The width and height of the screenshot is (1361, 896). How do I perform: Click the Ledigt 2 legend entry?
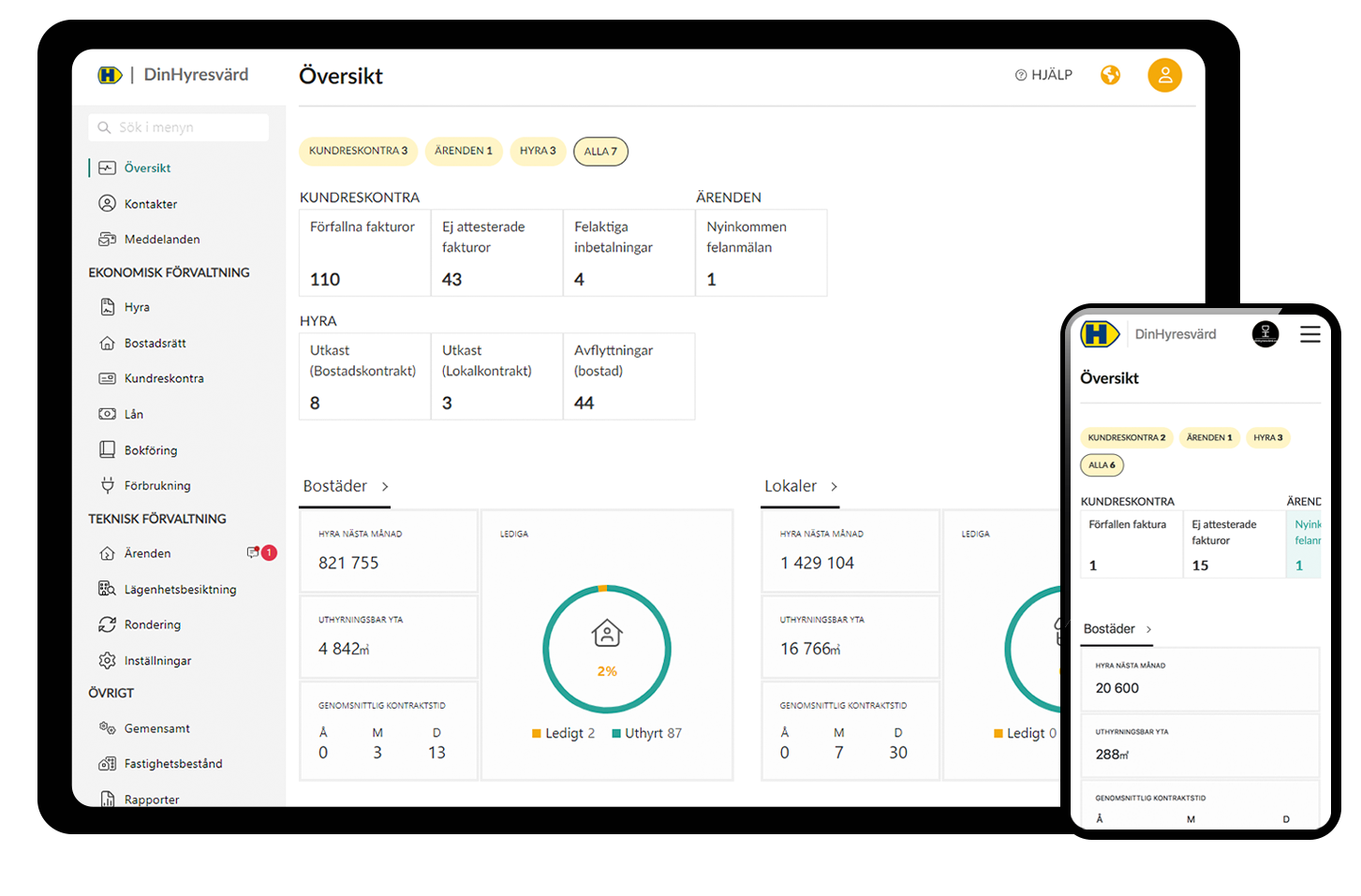(563, 733)
